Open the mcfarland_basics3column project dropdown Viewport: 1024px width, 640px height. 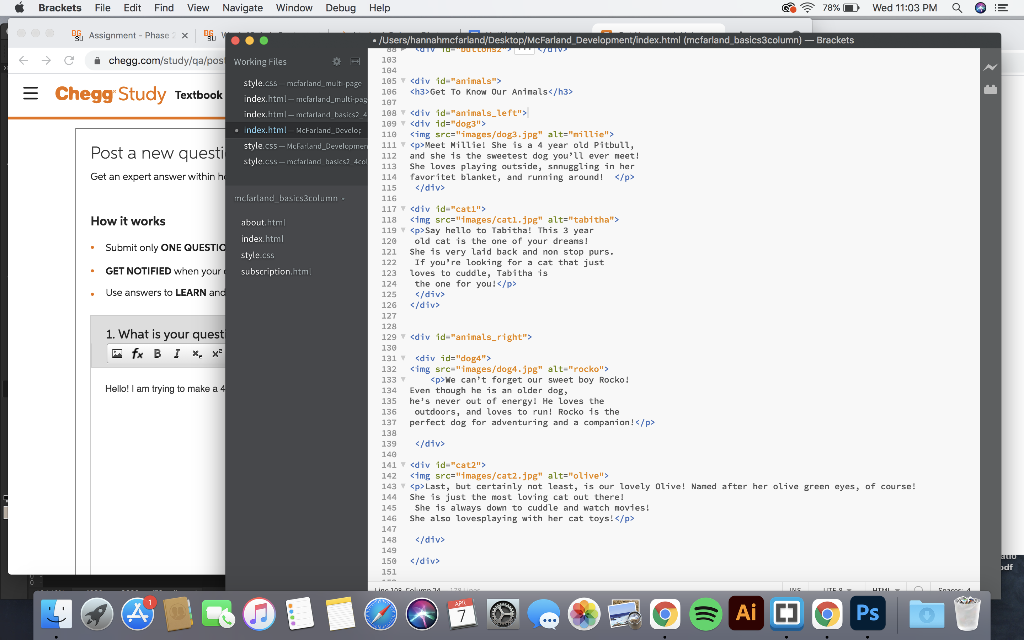(289, 198)
